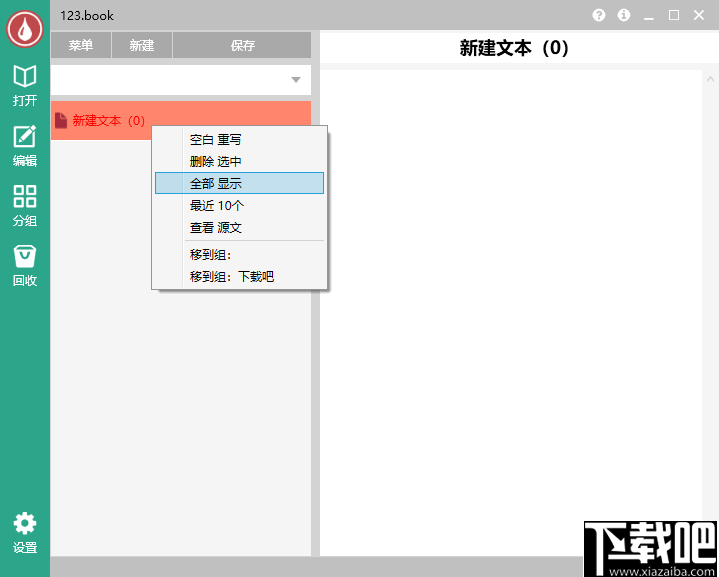Screen dimensions: 719x577
Task: Close the application window
Action: (699, 15)
